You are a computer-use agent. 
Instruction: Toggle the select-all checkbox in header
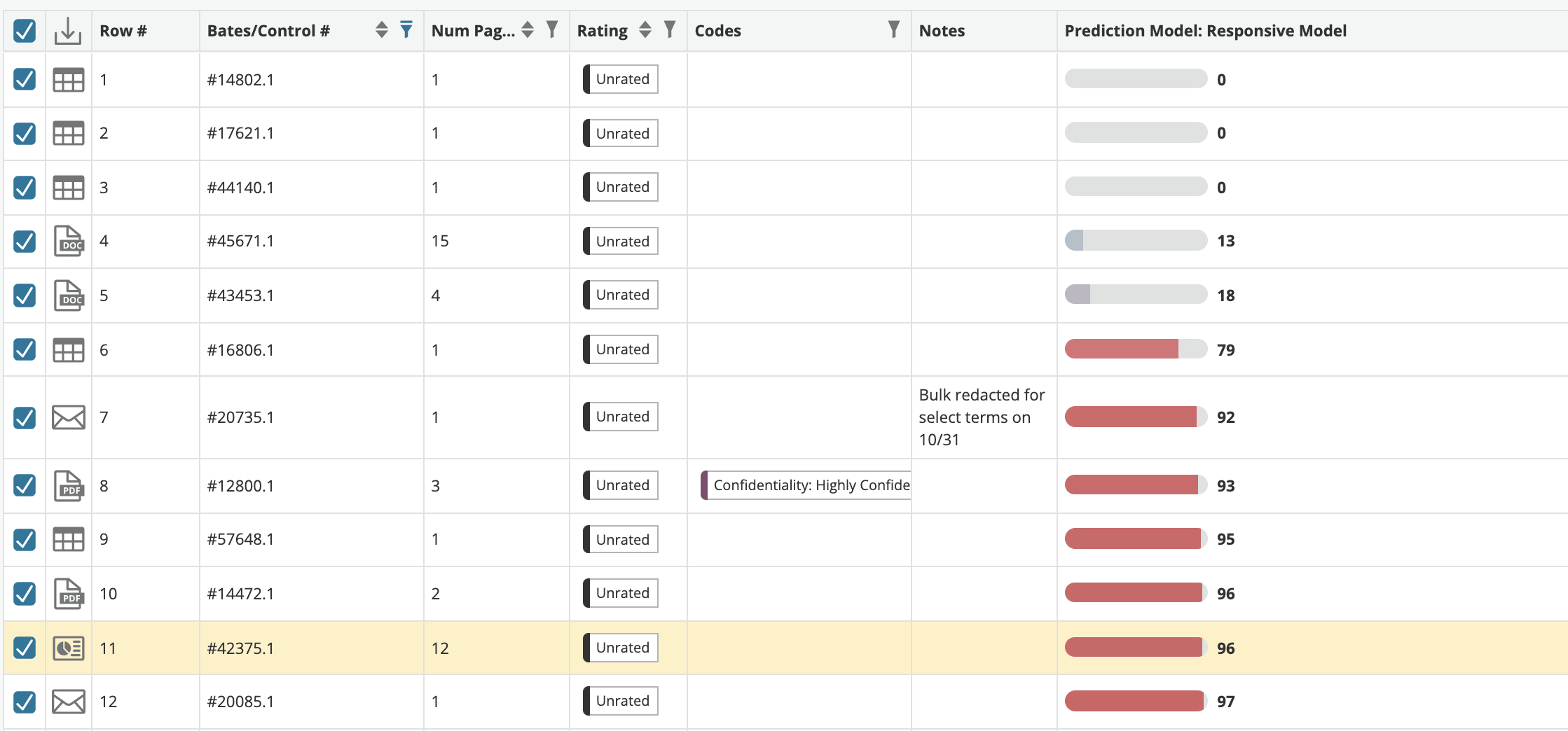point(25,31)
